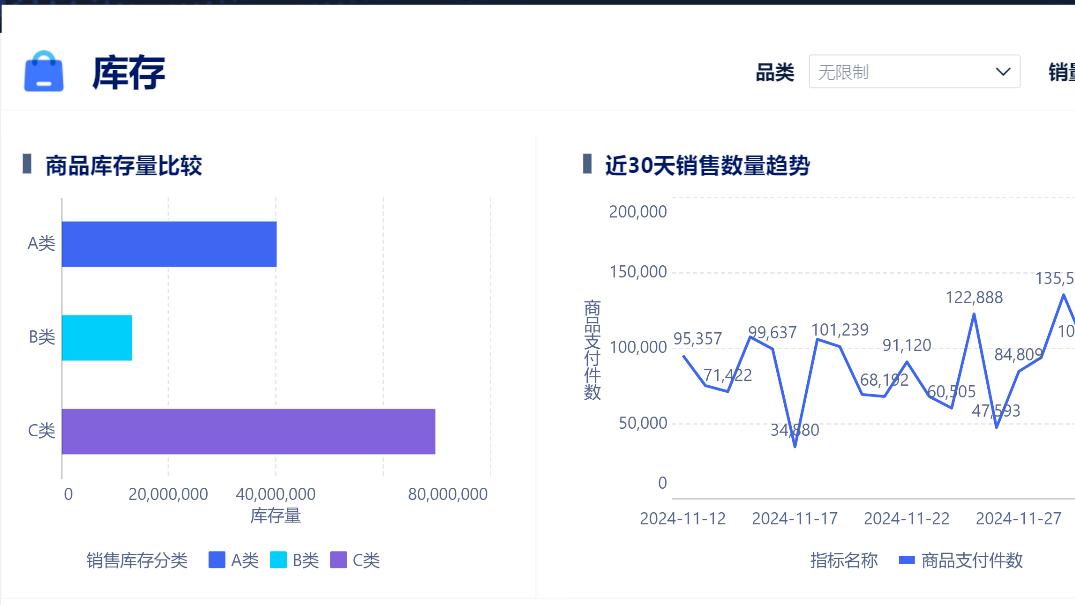Click the chevron arrow in the 品类 selector

1002,71
